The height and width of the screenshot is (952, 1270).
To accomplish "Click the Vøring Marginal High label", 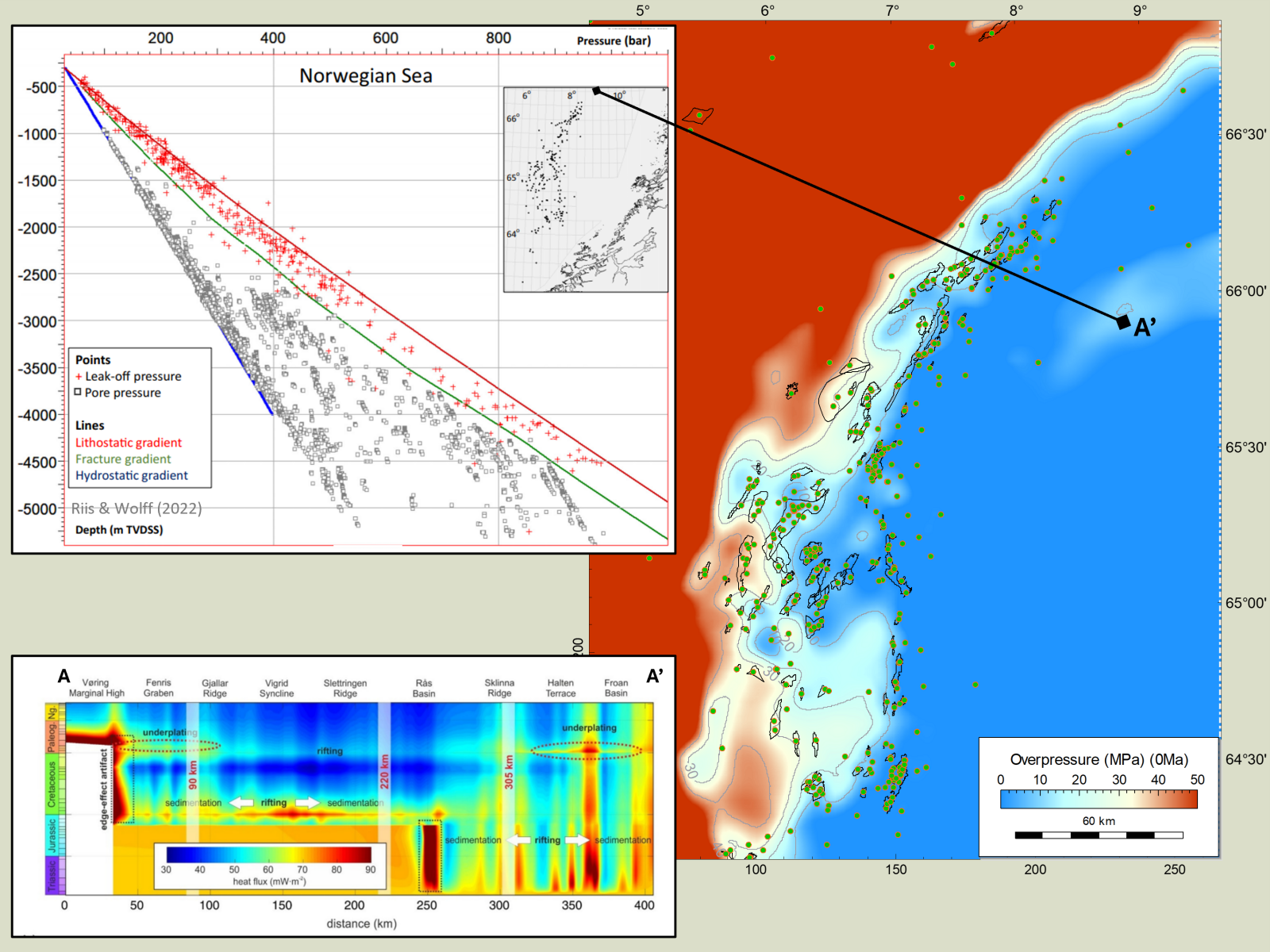I will (x=96, y=688).
